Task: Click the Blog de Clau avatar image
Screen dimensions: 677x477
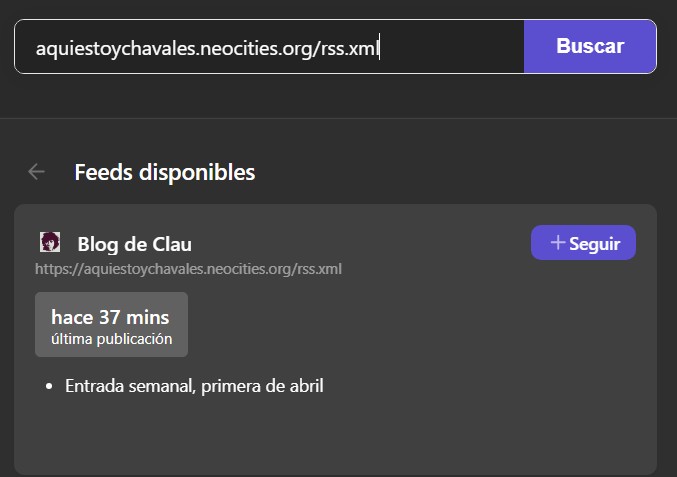Action: point(49,242)
